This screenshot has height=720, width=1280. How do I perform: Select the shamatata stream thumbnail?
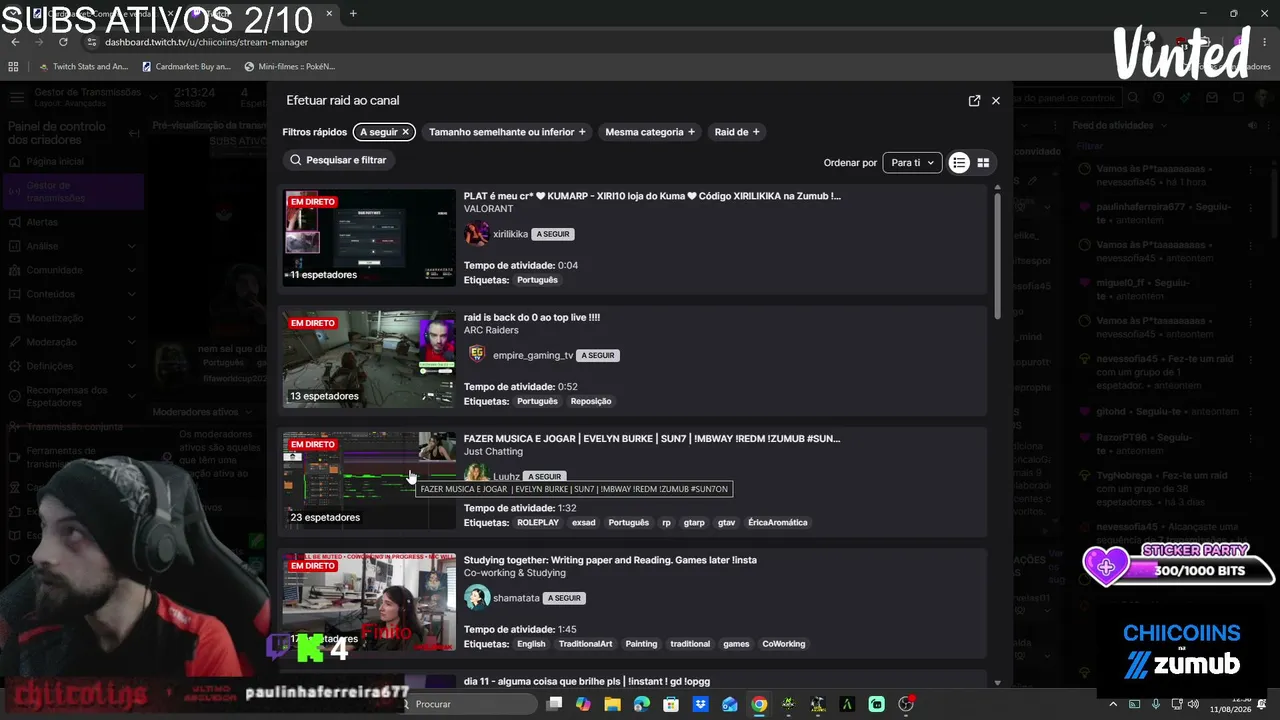[x=369, y=602]
